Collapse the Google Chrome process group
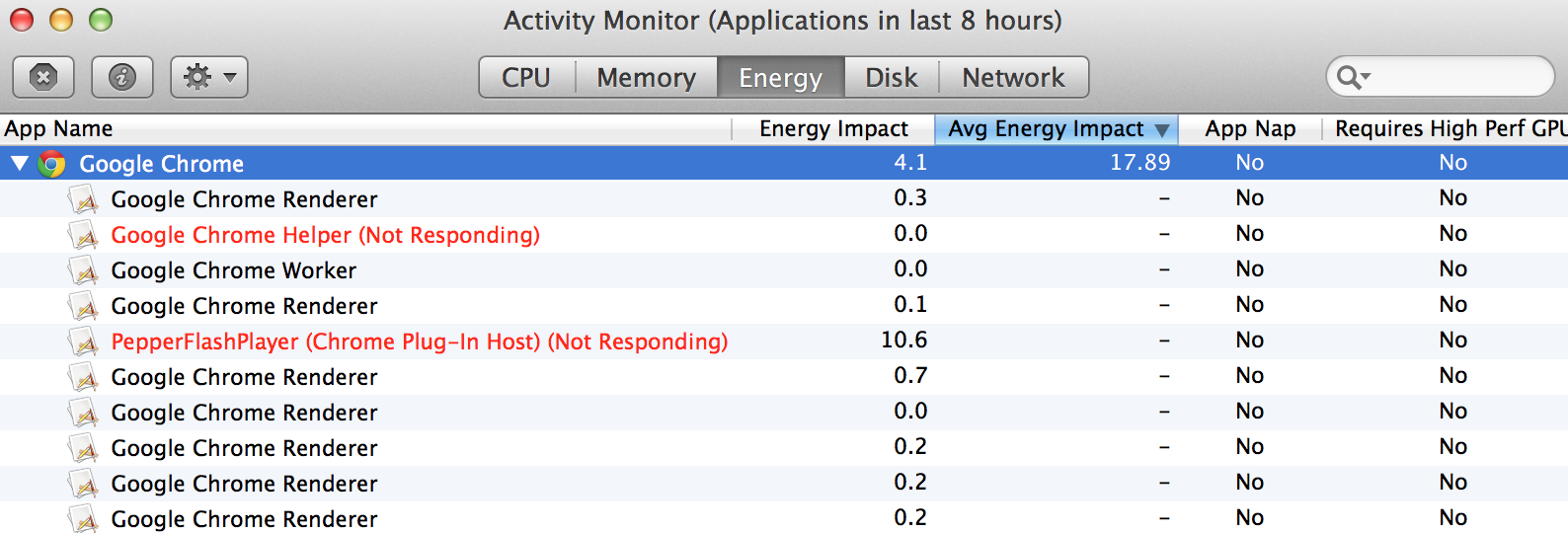Viewport: 1568px width, 533px height. click(x=19, y=163)
